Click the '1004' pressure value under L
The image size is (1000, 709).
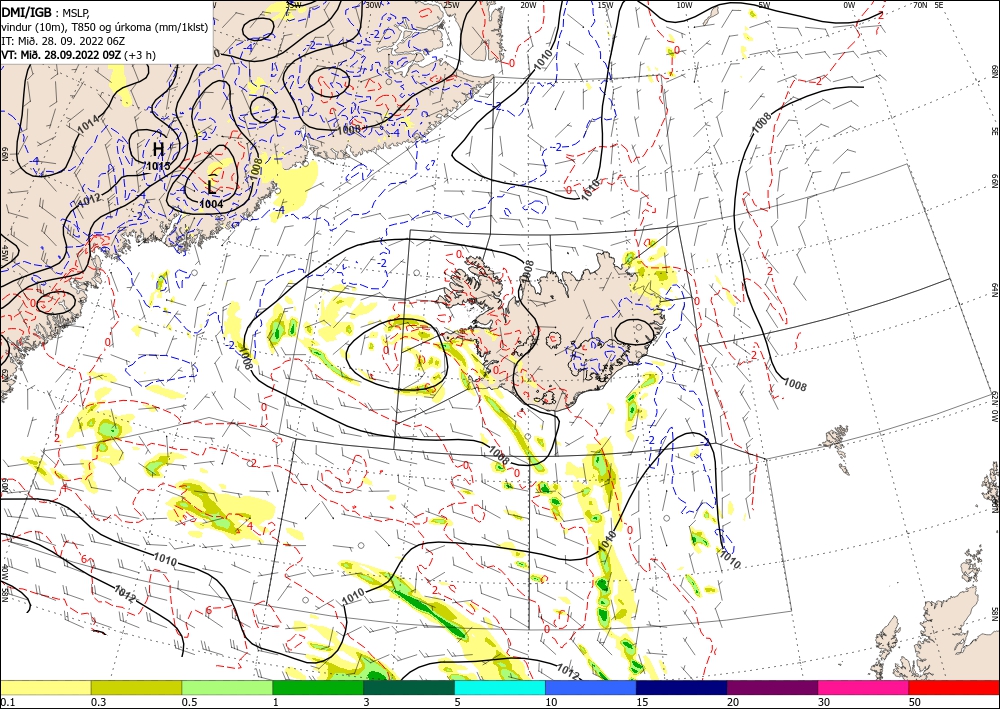211,204
